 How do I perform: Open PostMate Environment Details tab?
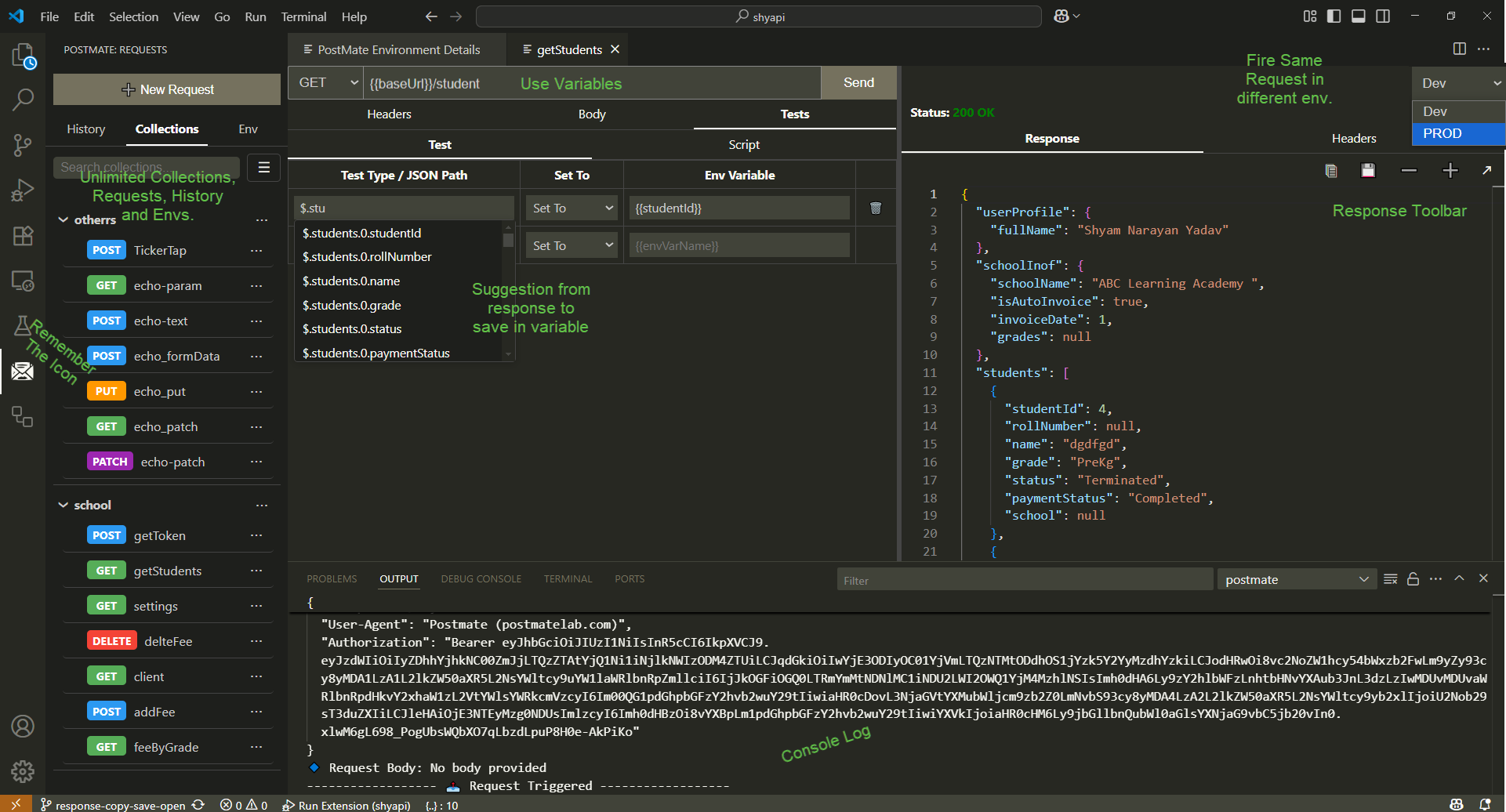click(397, 49)
